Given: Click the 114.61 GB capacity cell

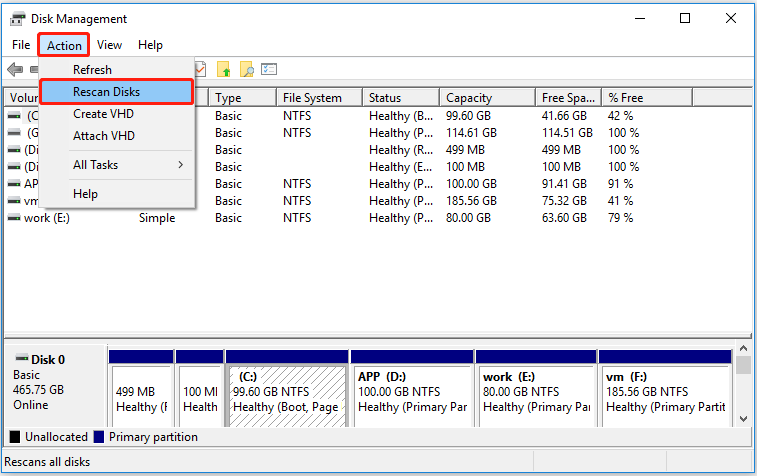Looking at the screenshot, I should point(471,133).
